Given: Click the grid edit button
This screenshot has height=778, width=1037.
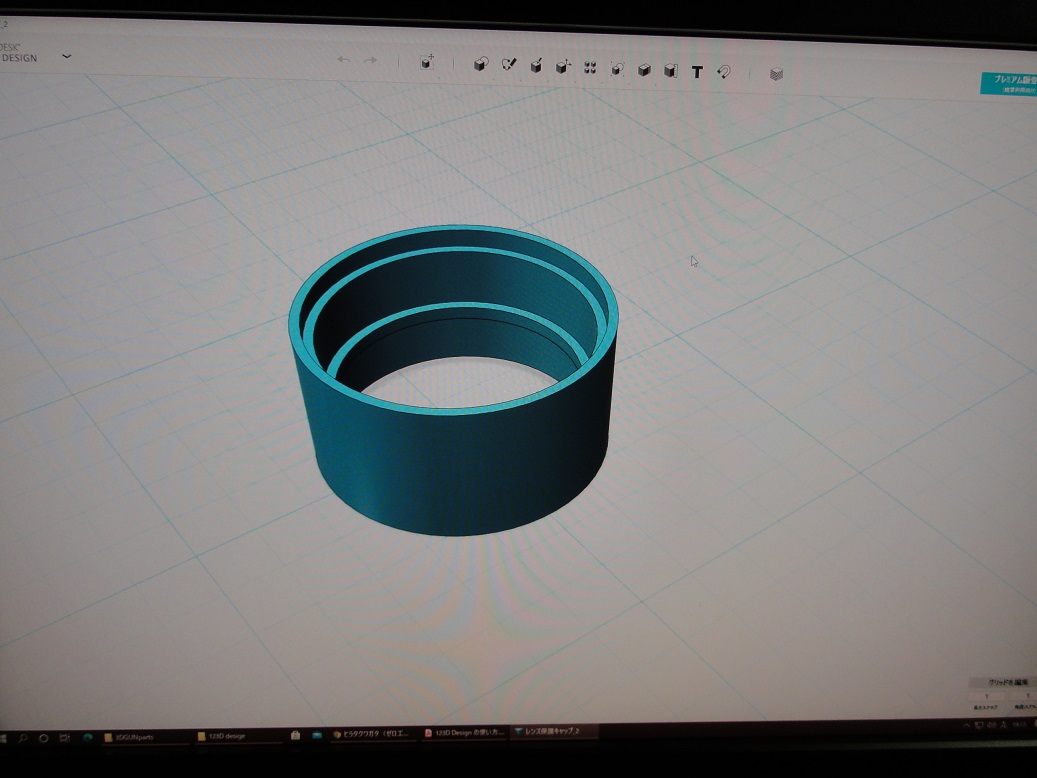Looking at the screenshot, I should tap(1005, 682).
